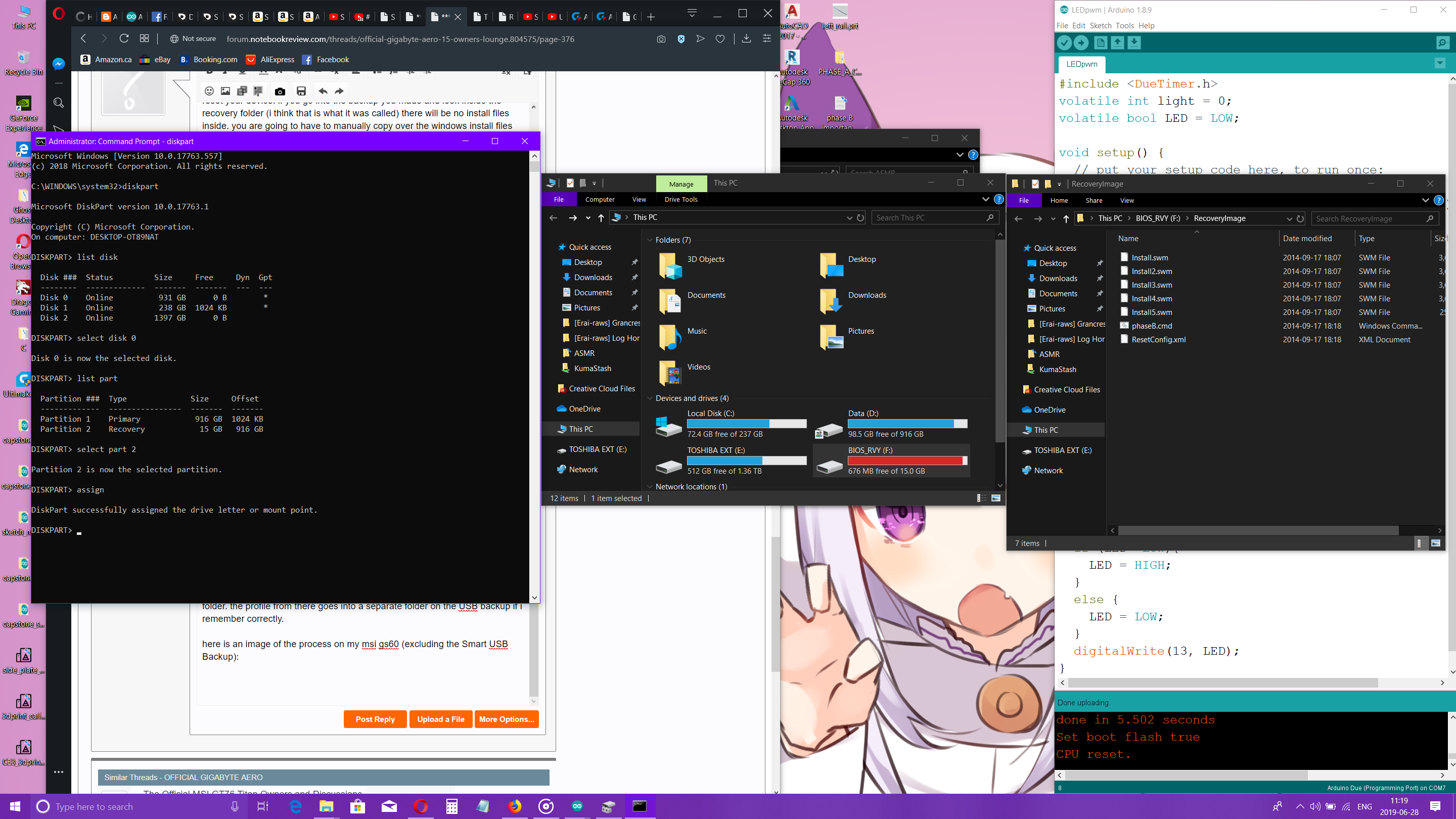This screenshot has width=1456, height=819.
Task: Click Opera address bar URL
Action: (400, 39)
